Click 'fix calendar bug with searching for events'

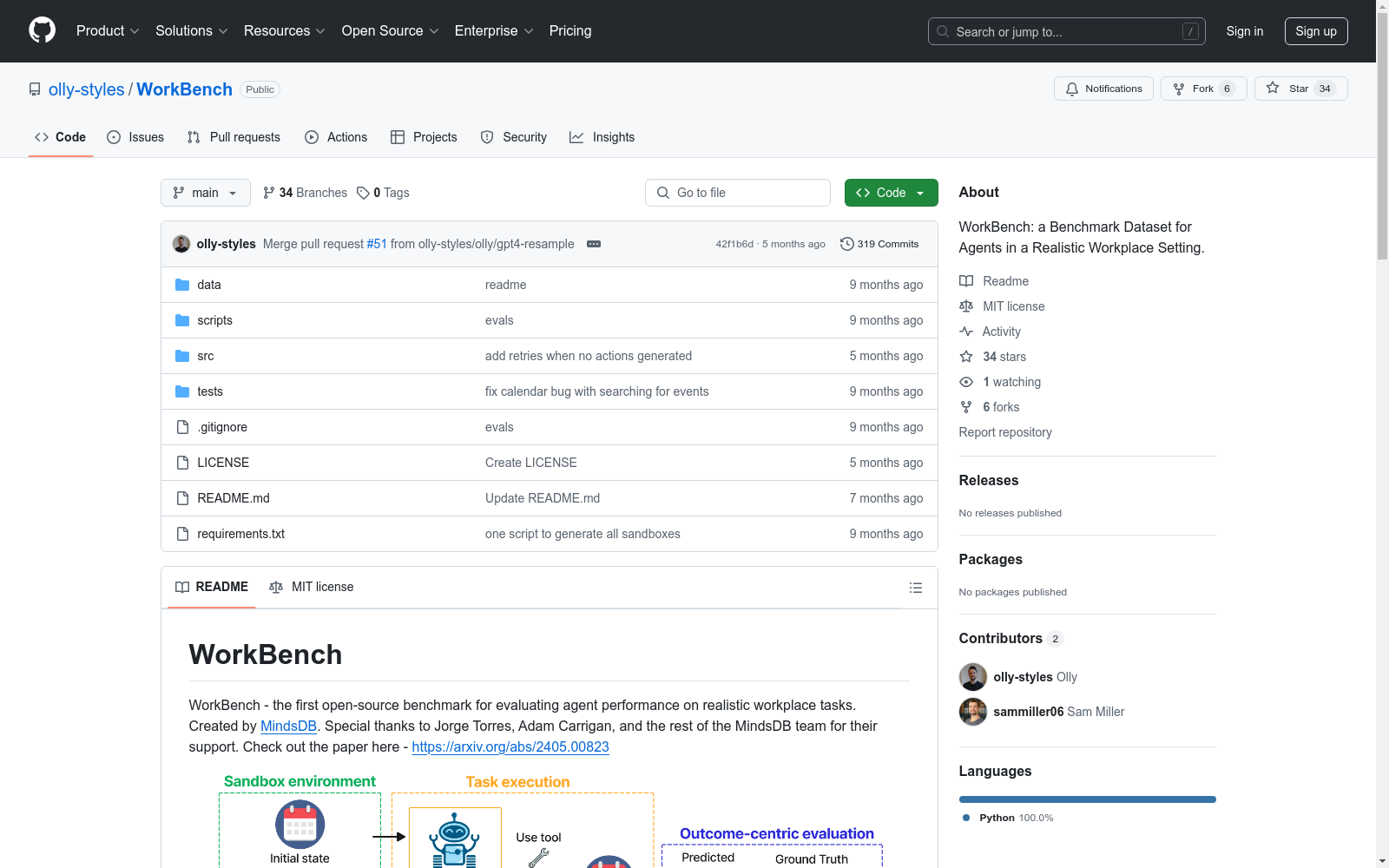pyautogui.click(x=597, y=391)
